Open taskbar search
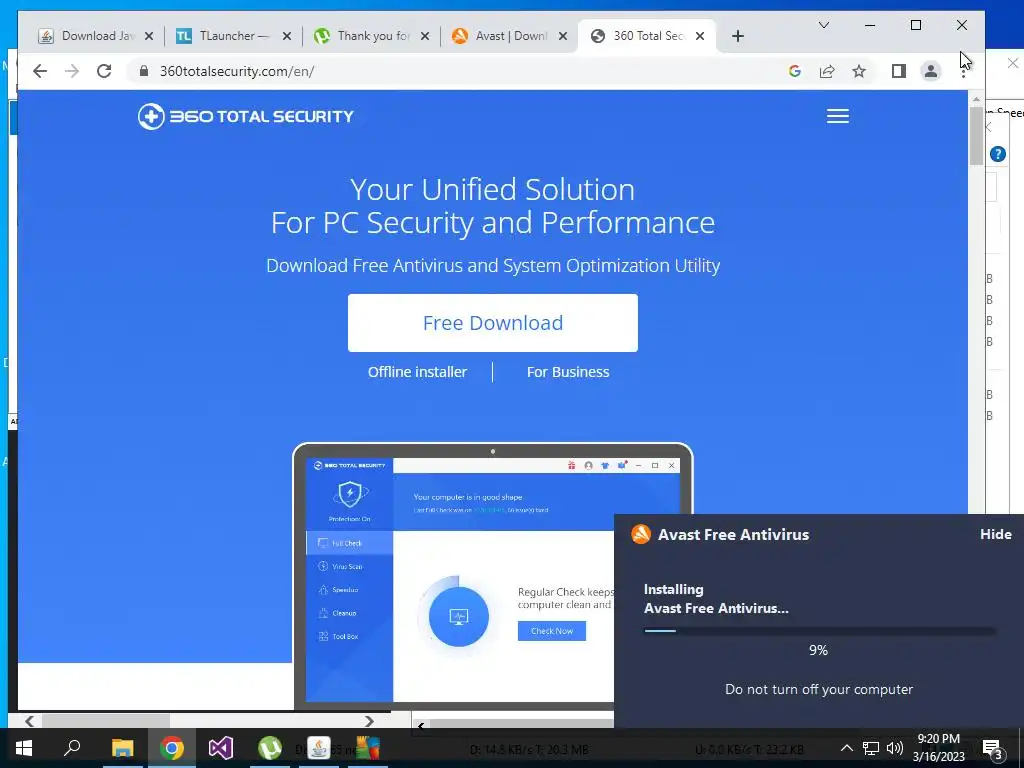 (x=72, y=748)
